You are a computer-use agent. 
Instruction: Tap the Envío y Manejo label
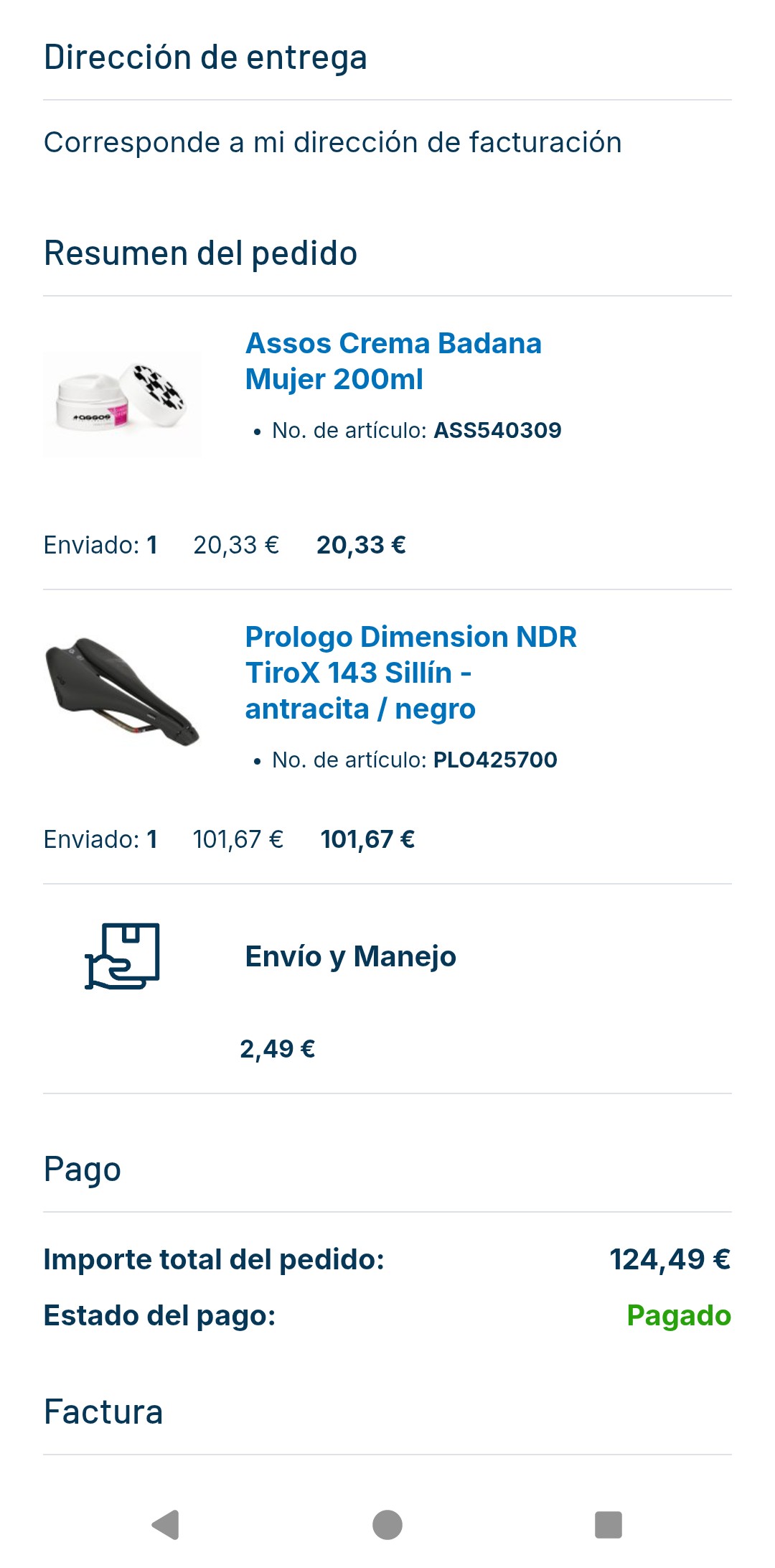click(x=350, y=956)
